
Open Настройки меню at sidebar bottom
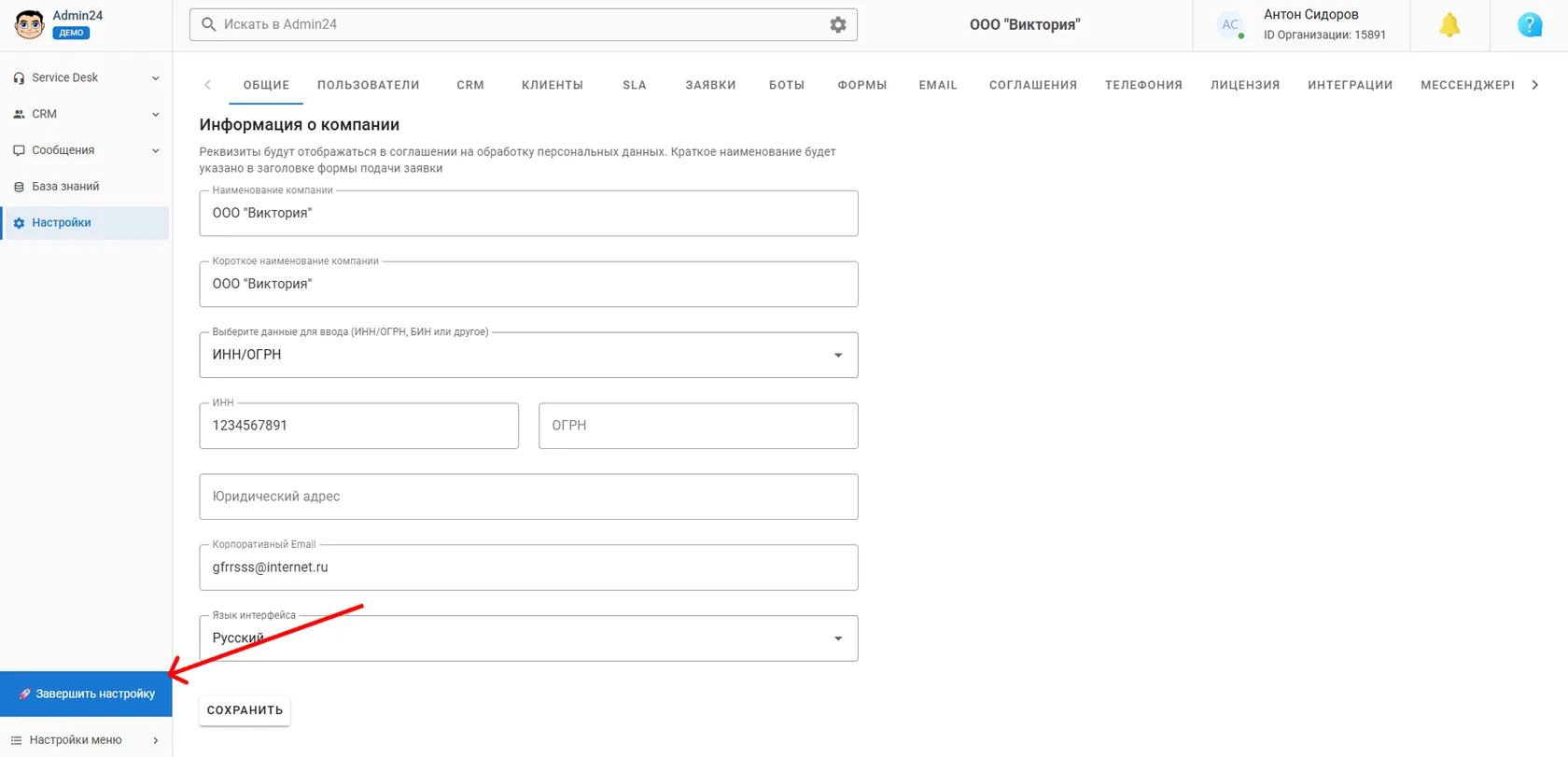tap(86, 740)
